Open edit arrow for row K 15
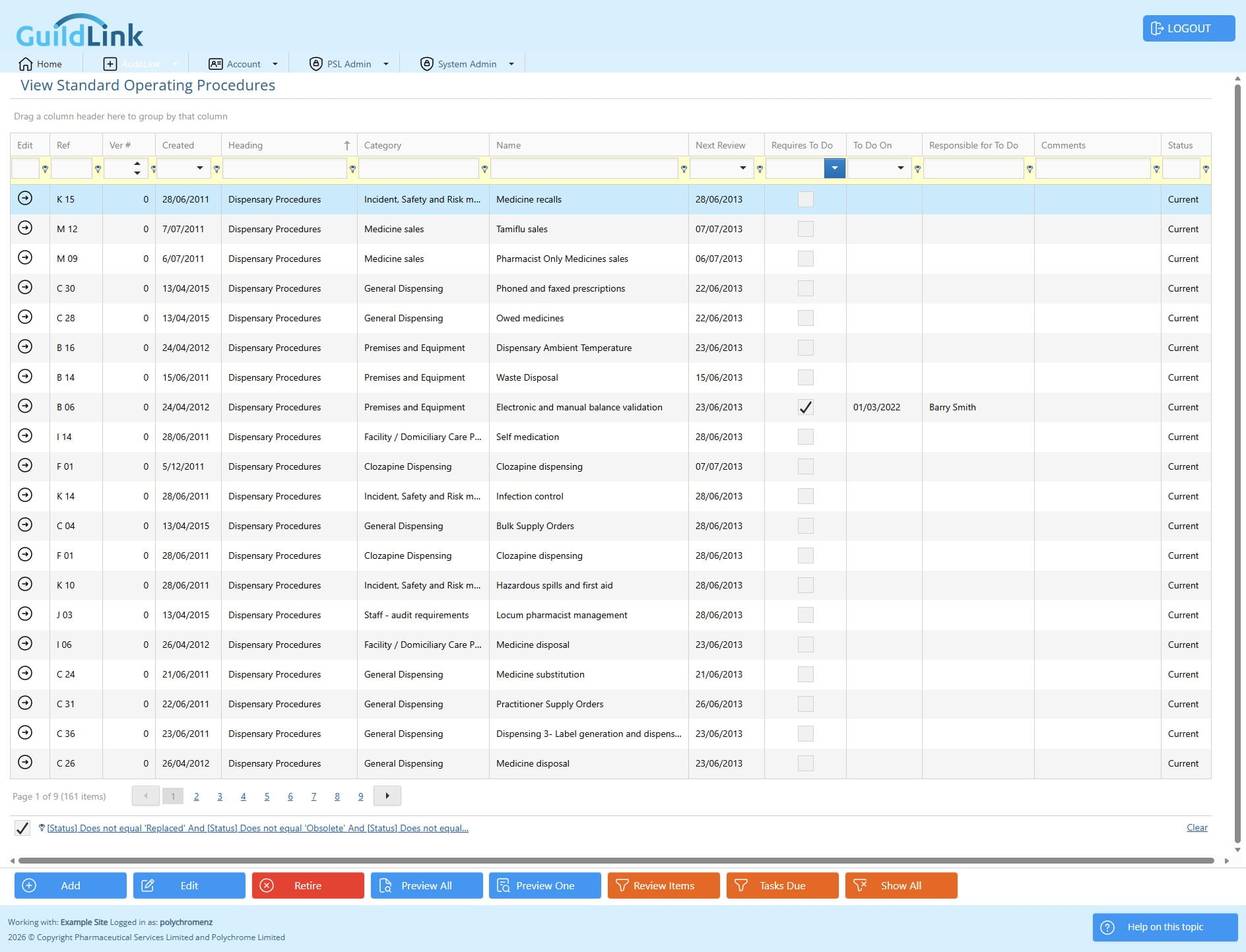 point(25,198)
